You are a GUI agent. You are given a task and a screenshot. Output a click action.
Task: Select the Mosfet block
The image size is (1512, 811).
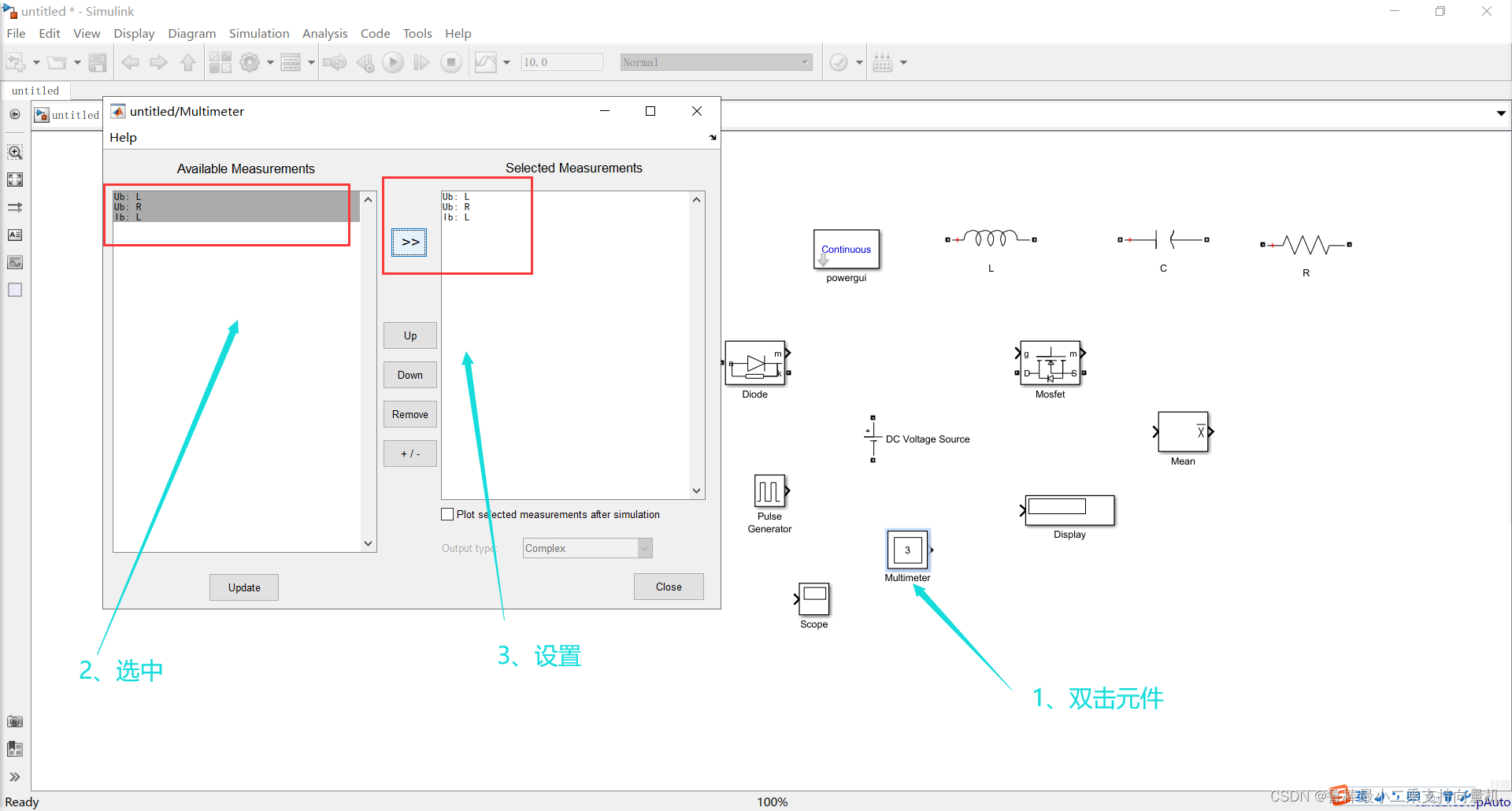[x=1051, y=363]
